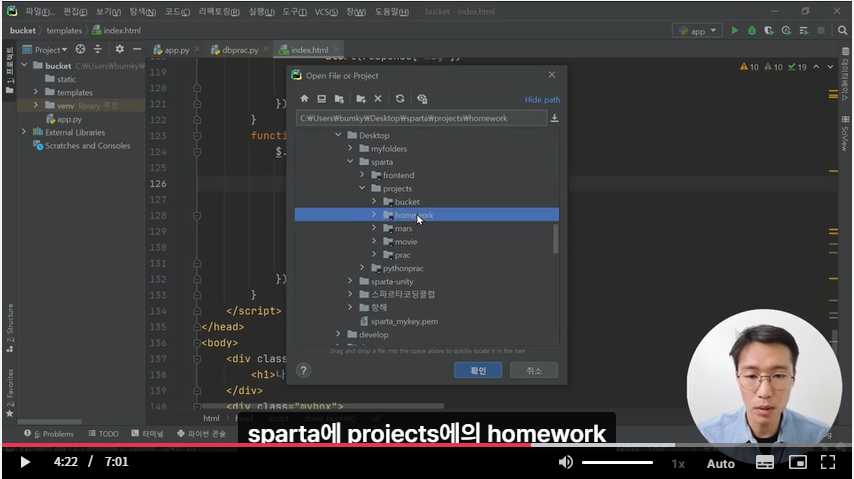Image resolution: width=854 pixels, height=479 pixels.
Task: Open Project panel gear settings
Action: coord(119,50)
